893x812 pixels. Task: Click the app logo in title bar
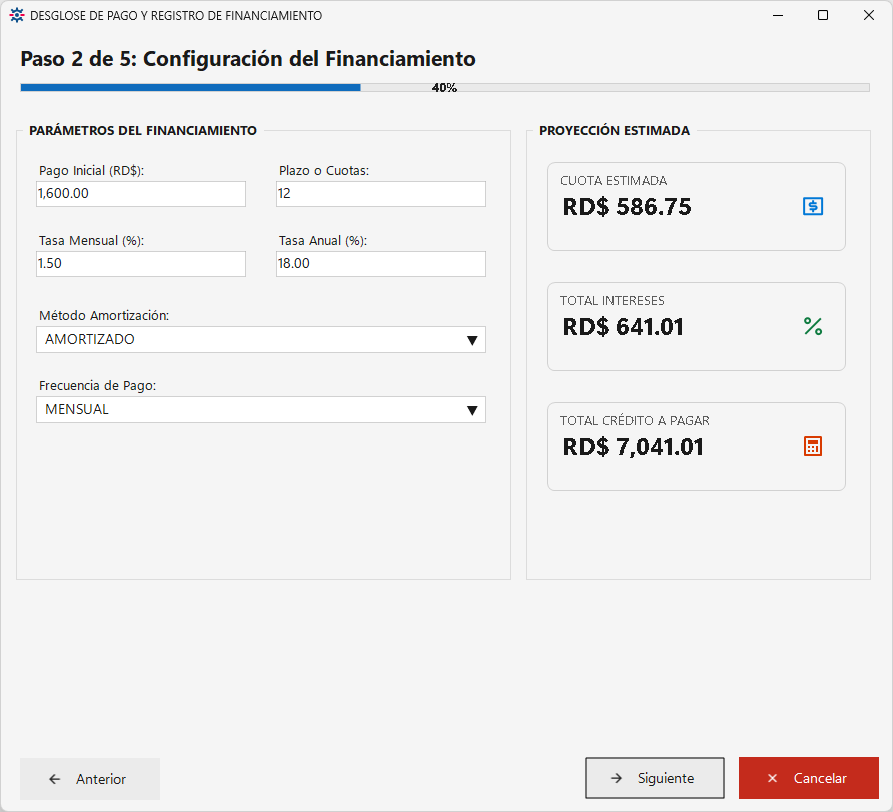(17, 15)
